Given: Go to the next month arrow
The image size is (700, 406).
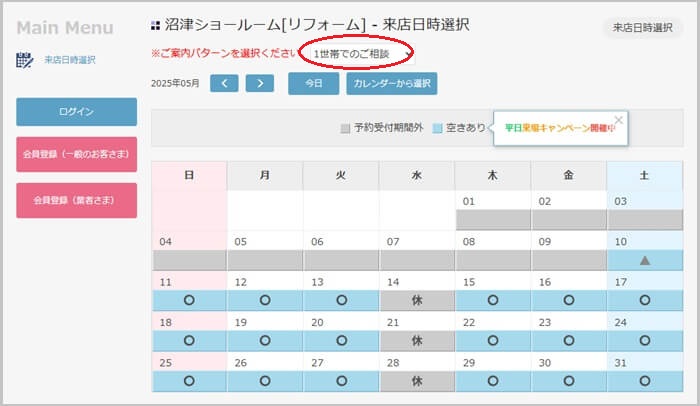Looking at the screenshot, I should pyautogui.click(x=260, y=84).
